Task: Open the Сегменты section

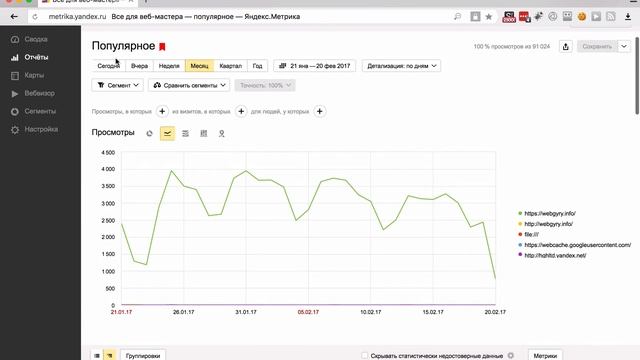Action: [40, 111]
